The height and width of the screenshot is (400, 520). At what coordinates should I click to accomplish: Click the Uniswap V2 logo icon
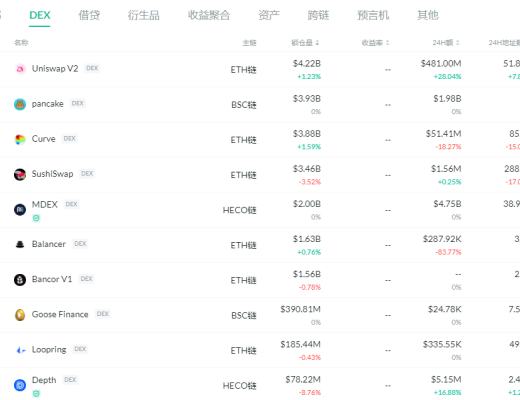coord(20,69)
